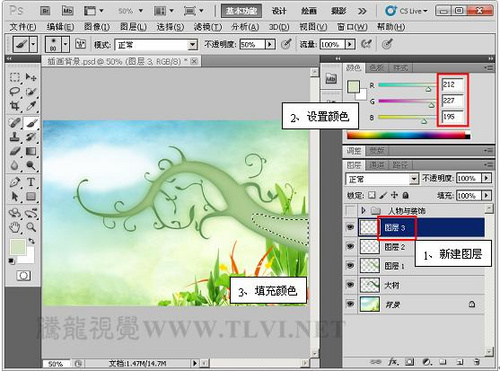Screen dimensions: 500x371
Task: Click the foreground color swatch in toolbox
Action: [18, 247]
